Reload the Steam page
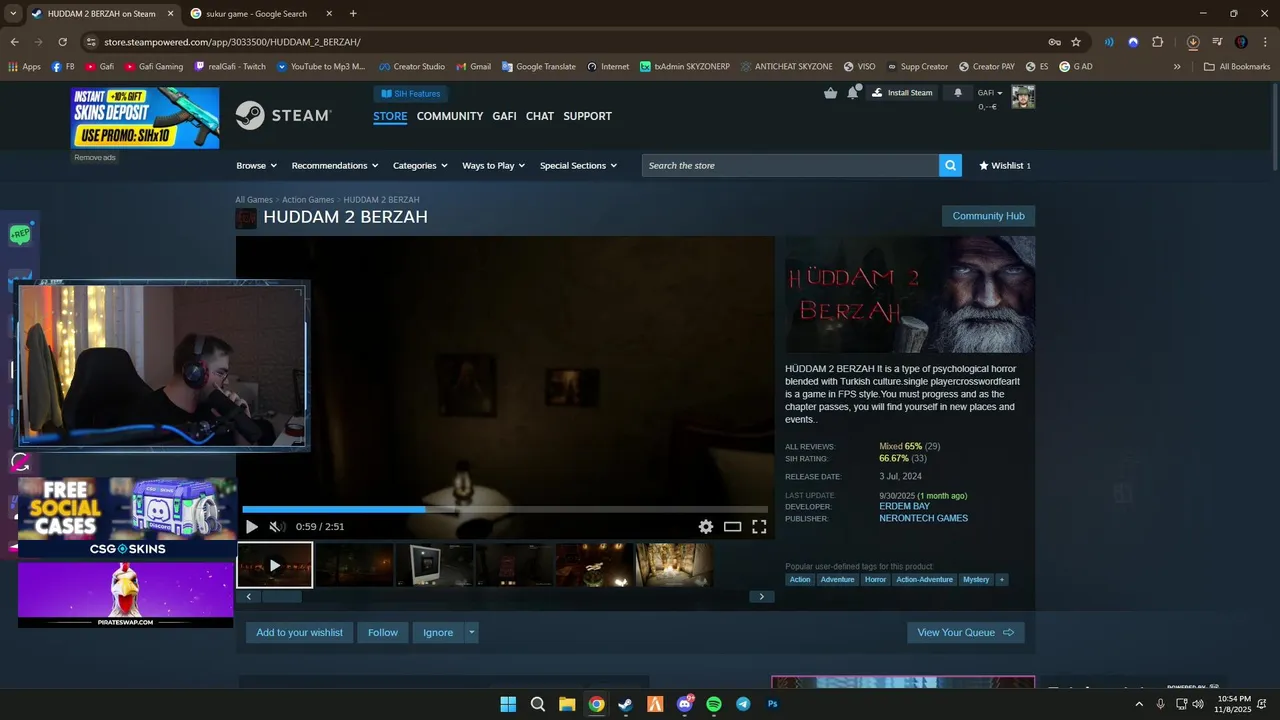 (62, 42)
